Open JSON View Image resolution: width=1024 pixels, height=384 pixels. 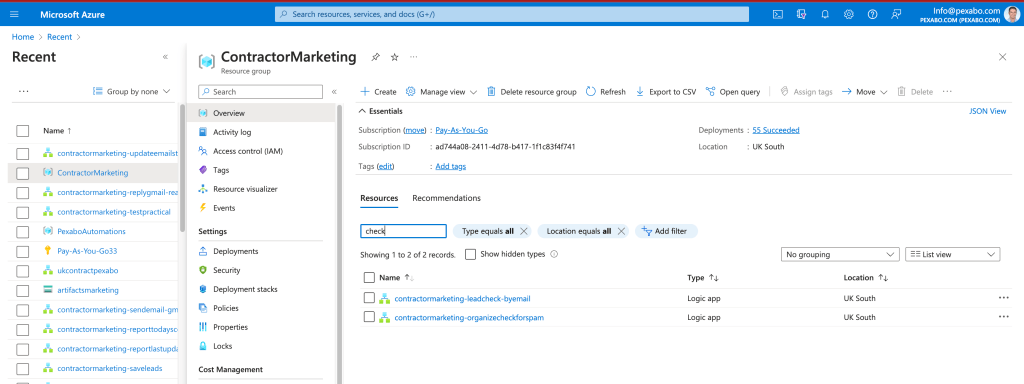tap(987, 112)
